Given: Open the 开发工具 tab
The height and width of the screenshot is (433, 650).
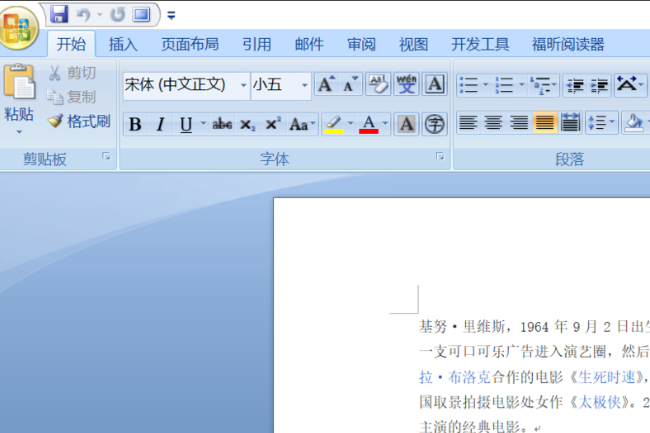Looking at the screenshot, I should (x=480, y=44).
